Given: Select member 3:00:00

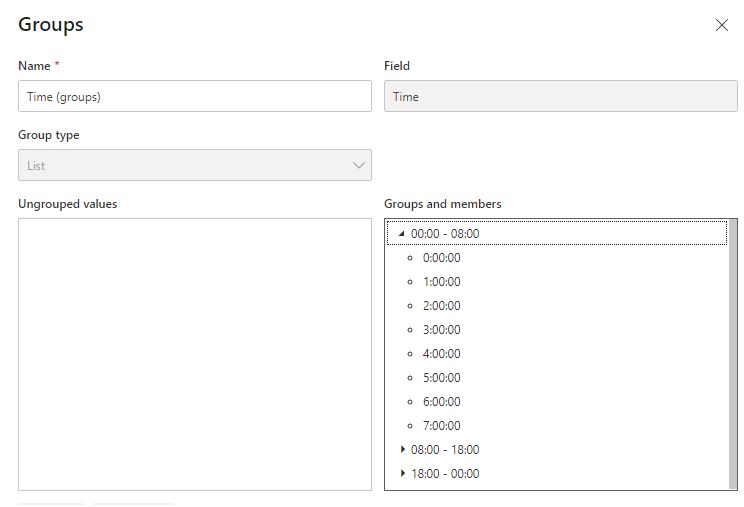Looking at the screenshot, I should pos(441,330).
